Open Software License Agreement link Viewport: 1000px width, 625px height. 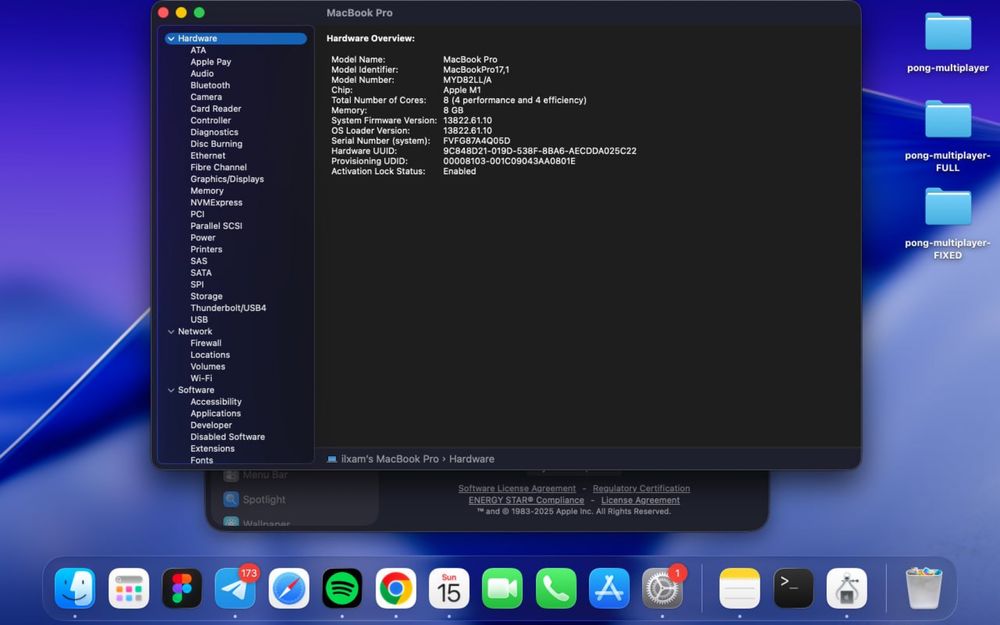(517, 489)
